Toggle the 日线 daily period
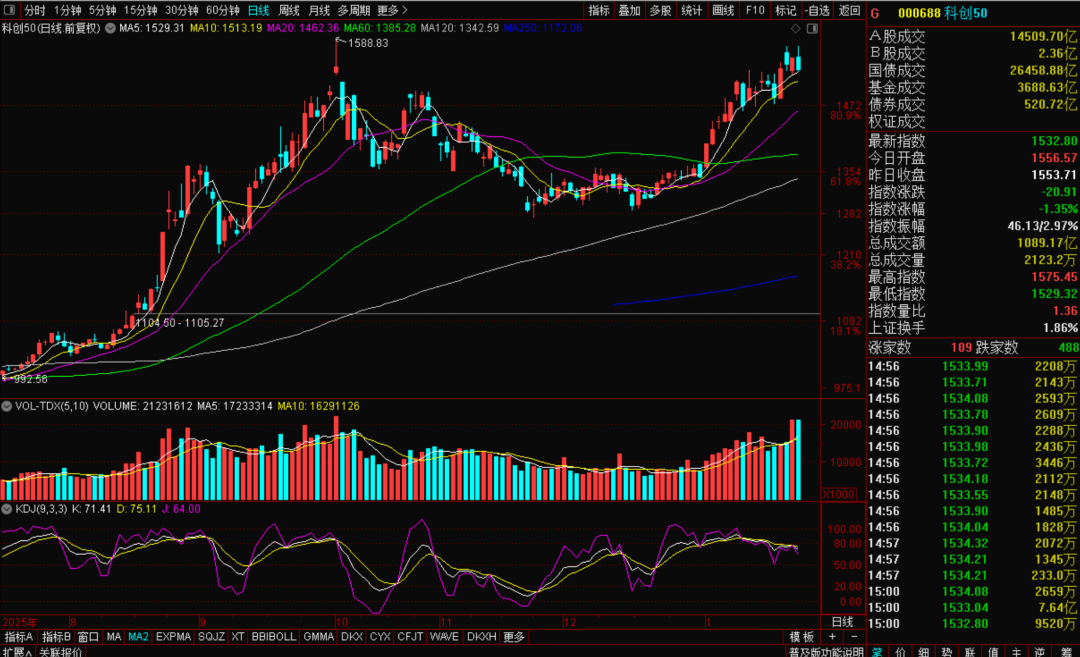 [258, 11]
